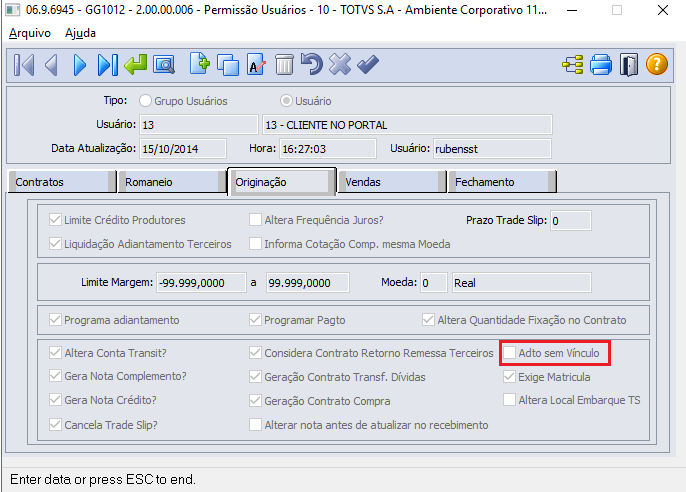Go to the next record
This screenshot has width=686, height=492.
[x=80, y=65]
